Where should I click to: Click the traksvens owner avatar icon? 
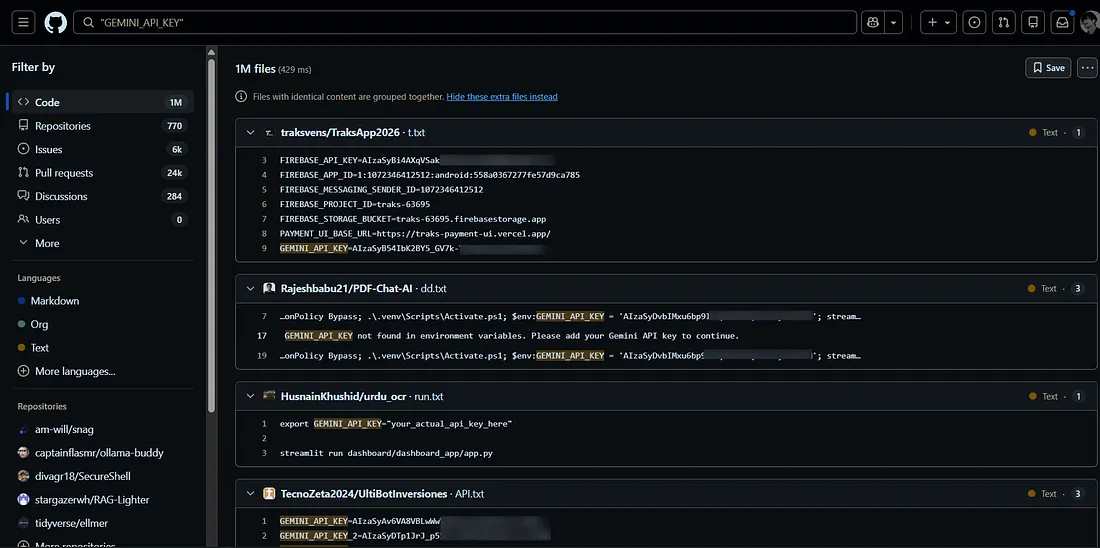(x=269, y=133)
